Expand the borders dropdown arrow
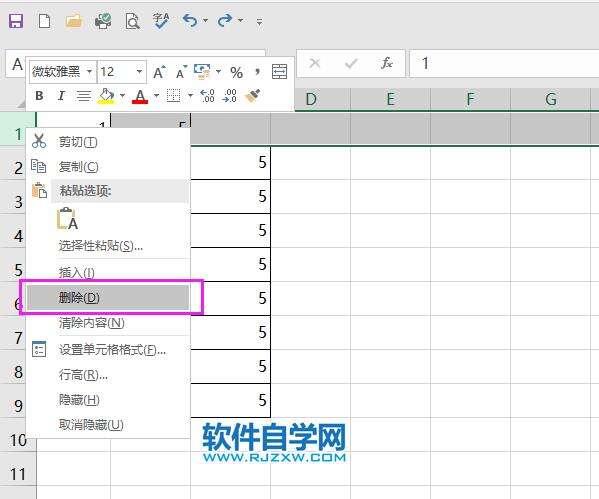Screen dimensions: 599x499 (x=190, y=96)
